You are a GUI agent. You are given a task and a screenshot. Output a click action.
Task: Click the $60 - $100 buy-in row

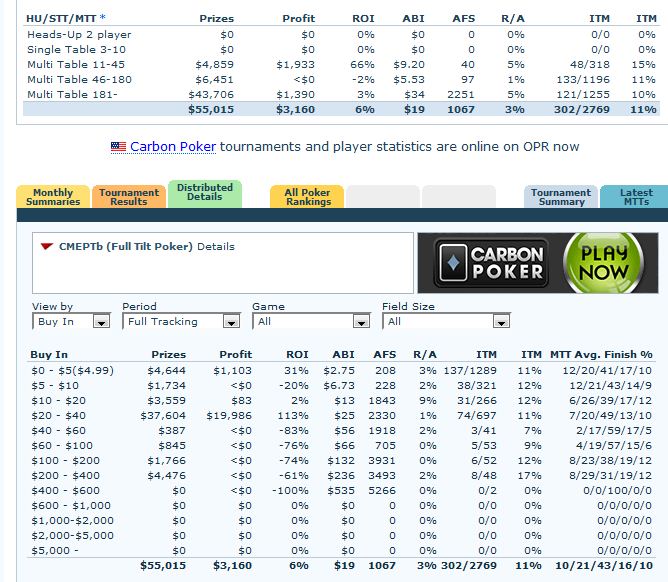341,445
